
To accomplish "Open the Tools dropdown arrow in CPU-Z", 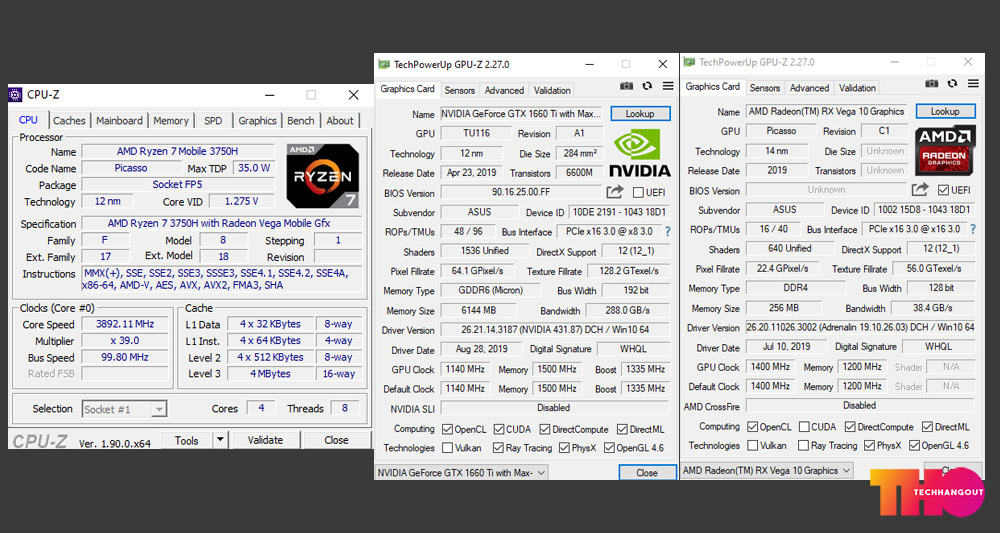I will pos(220,440).
